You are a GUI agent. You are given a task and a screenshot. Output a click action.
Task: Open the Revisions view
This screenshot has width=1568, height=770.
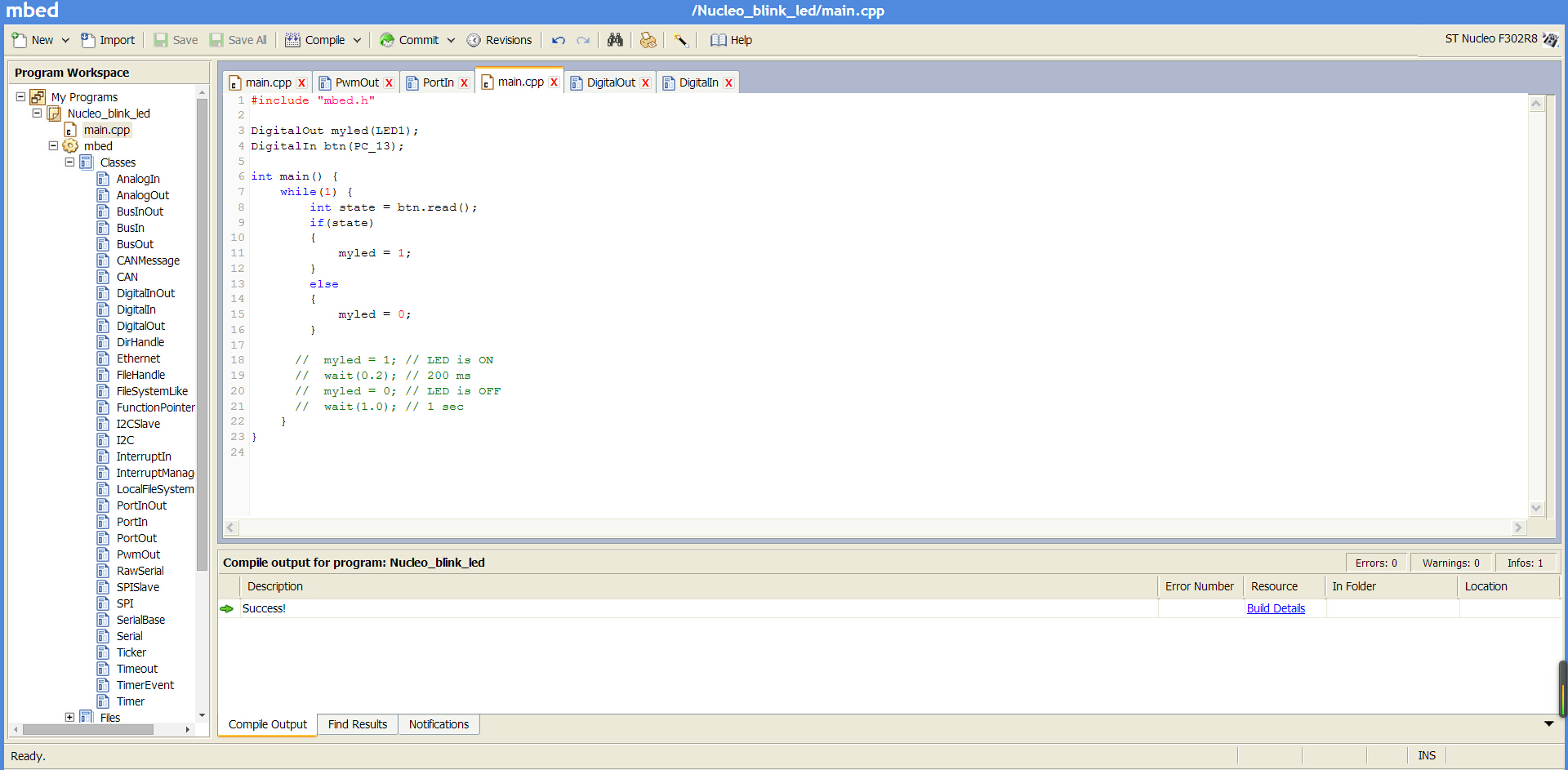pyautogui.click(x=499, y=40)
